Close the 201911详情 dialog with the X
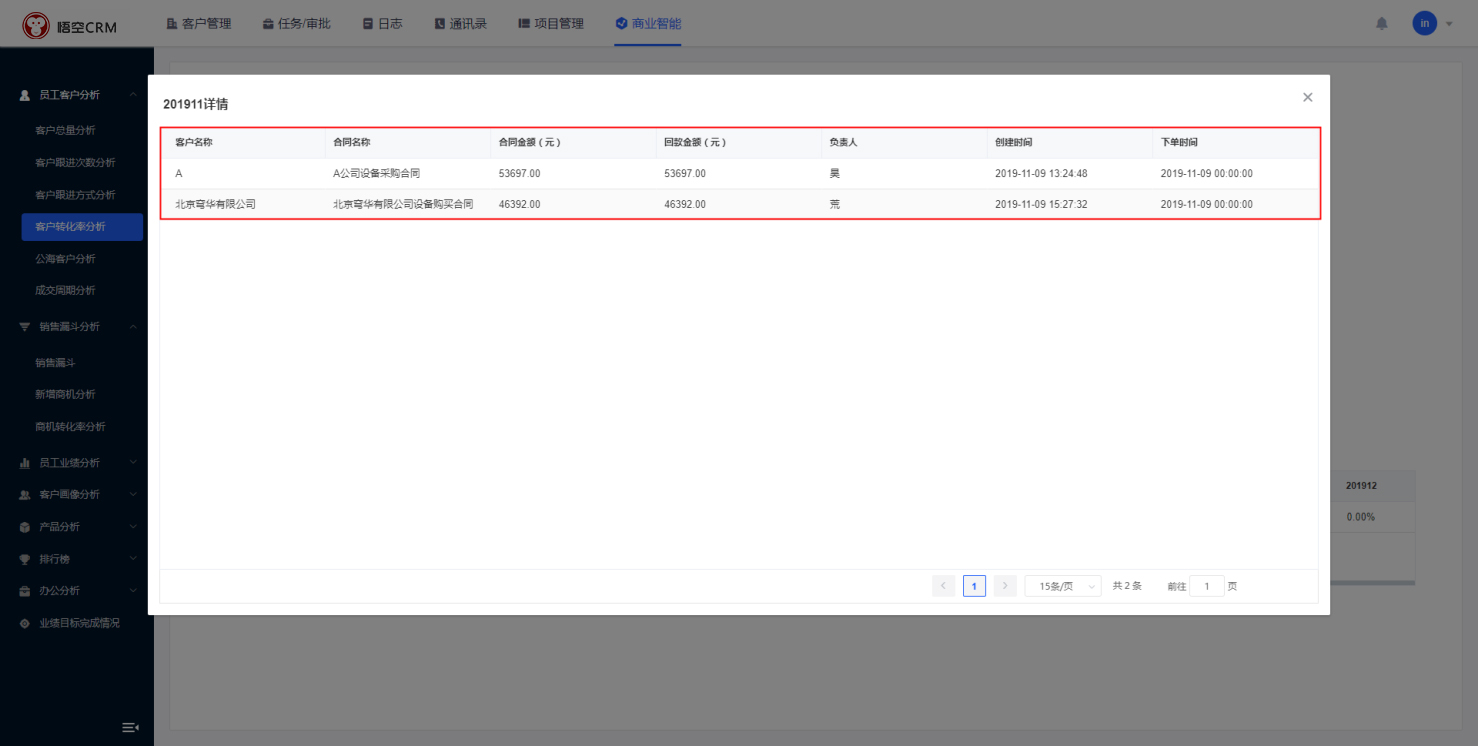This screenshot has height=746, width=1478. 1307,97
